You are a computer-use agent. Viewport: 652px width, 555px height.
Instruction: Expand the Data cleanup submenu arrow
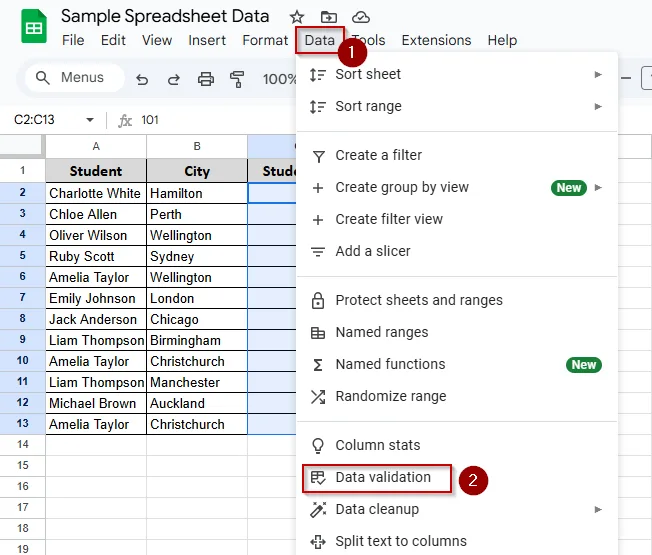point(598,510)
